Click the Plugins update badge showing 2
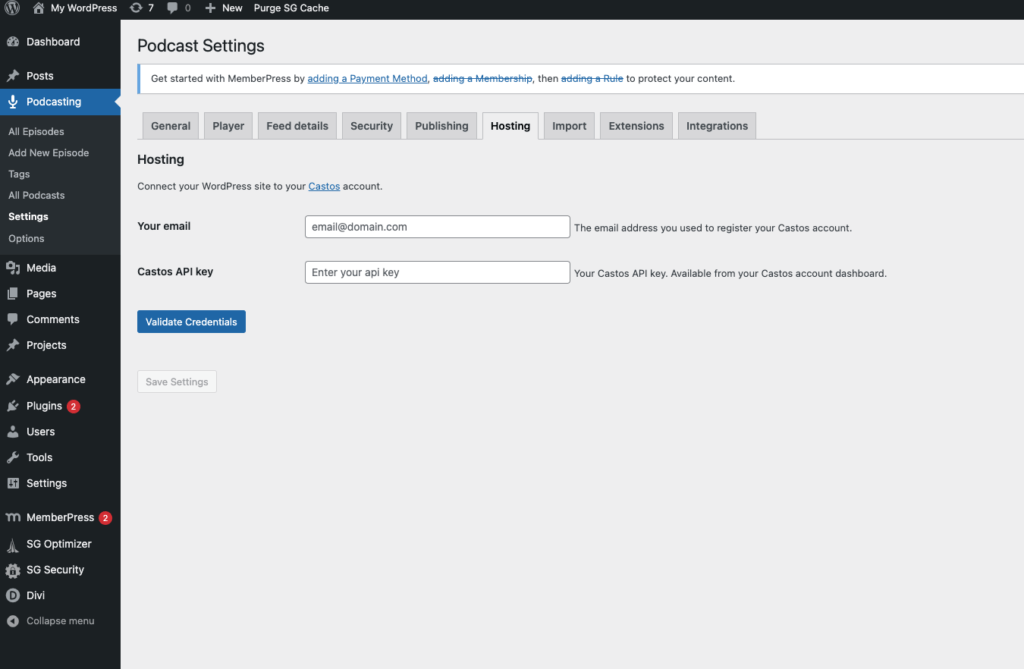This screenshot has height=669, width=1024. tap(74, 406)
